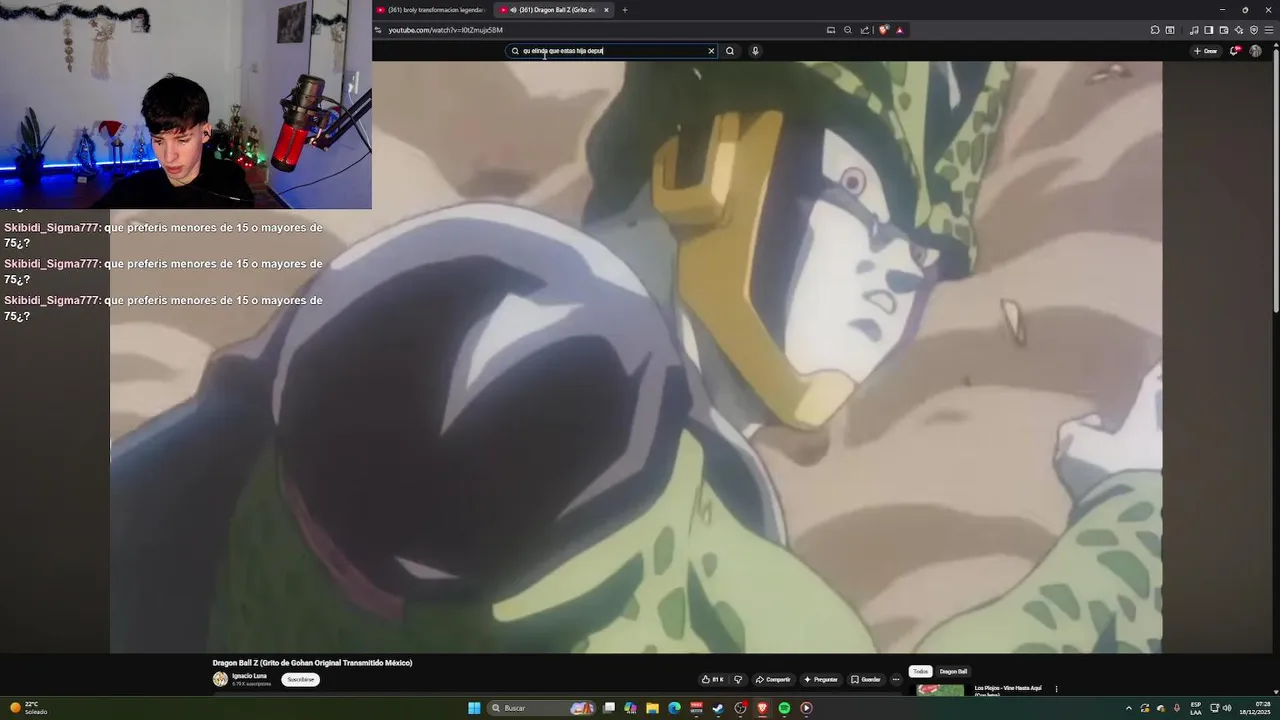Screen dimensions: 1280x720
Task: Click the taskbar Buscar search box
Action: (x=541, y=708)
